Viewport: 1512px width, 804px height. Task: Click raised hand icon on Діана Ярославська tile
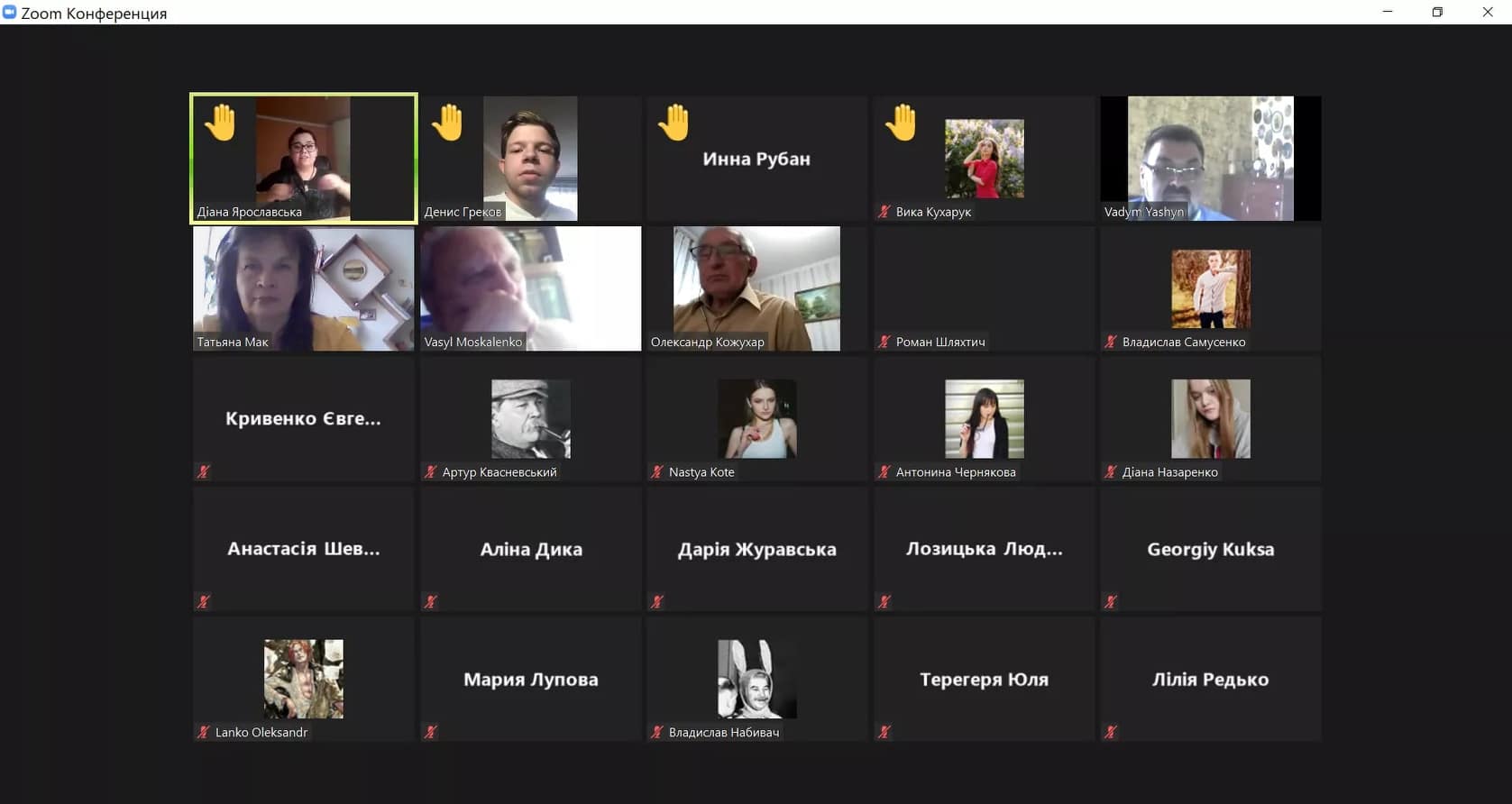(x=220, y=123)
